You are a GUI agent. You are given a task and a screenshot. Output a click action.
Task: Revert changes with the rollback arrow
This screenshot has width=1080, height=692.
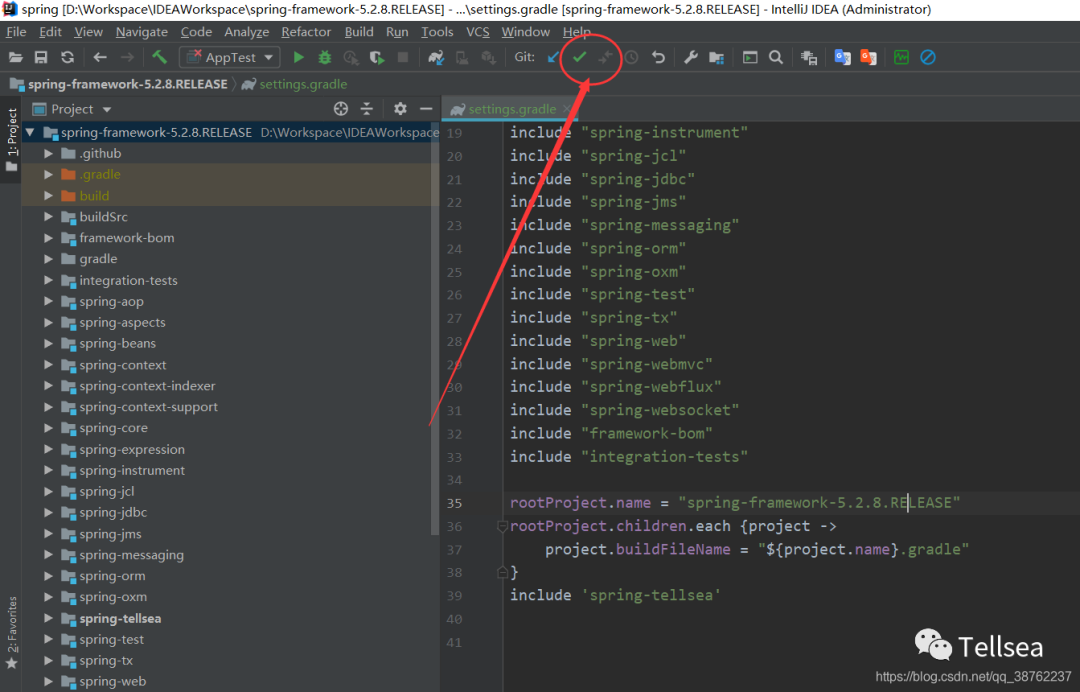(658, 57)
